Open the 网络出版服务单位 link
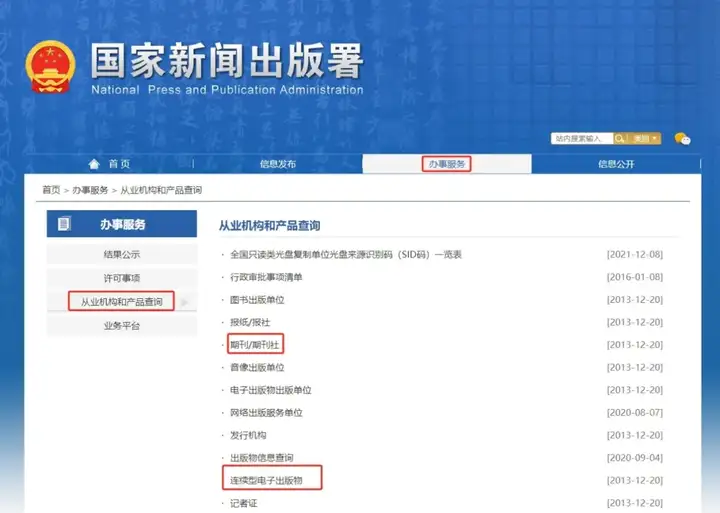Screen dimensions: 720x513 click(266, 412)
